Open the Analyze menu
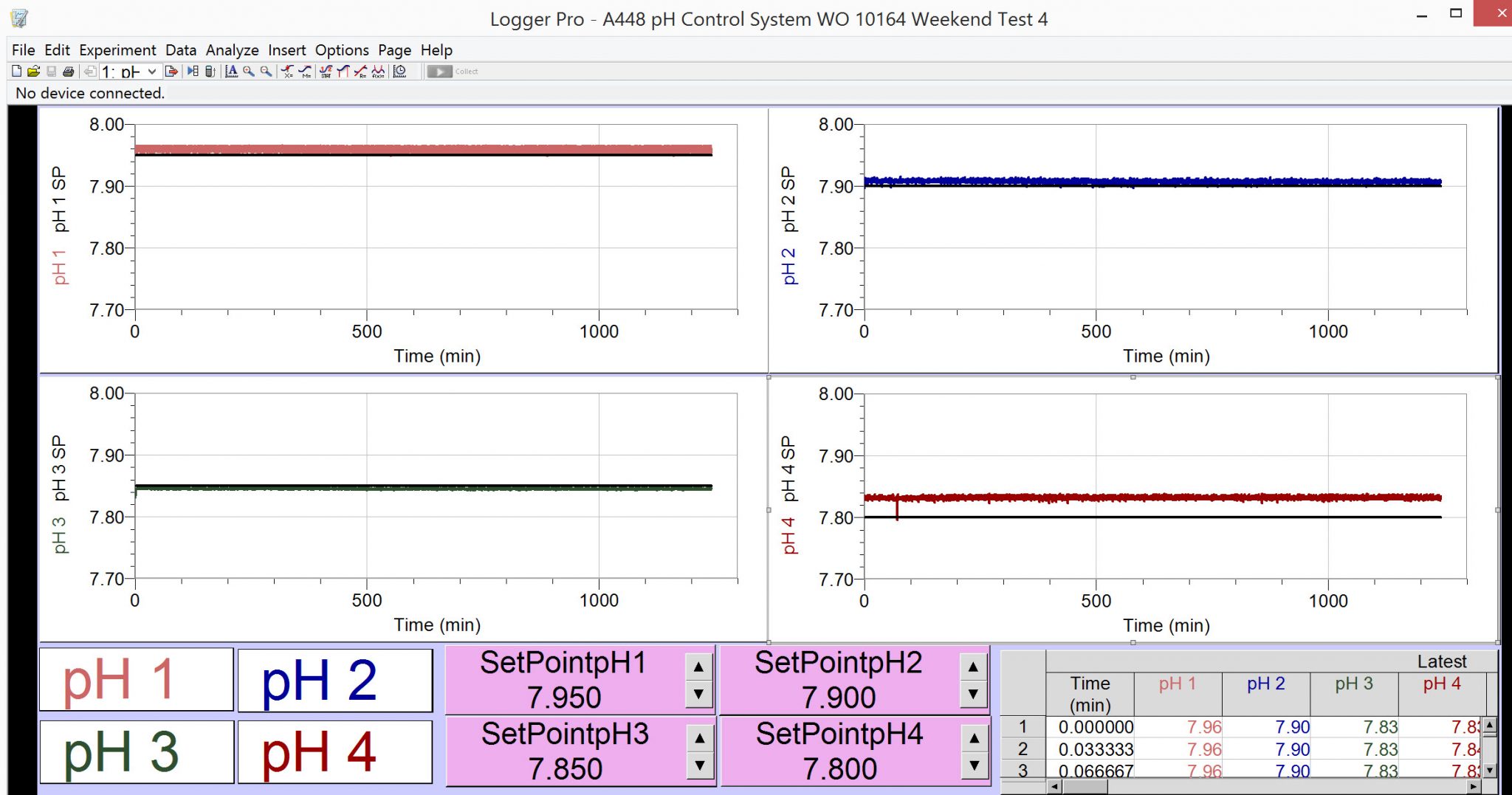Screen dimensions: 1512x795 (232, 50)
